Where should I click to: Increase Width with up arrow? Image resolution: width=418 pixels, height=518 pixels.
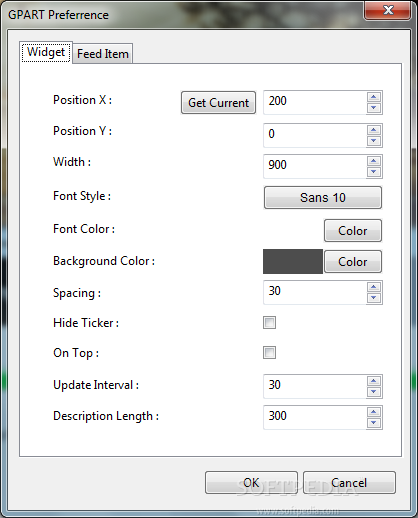coord(374,161)
